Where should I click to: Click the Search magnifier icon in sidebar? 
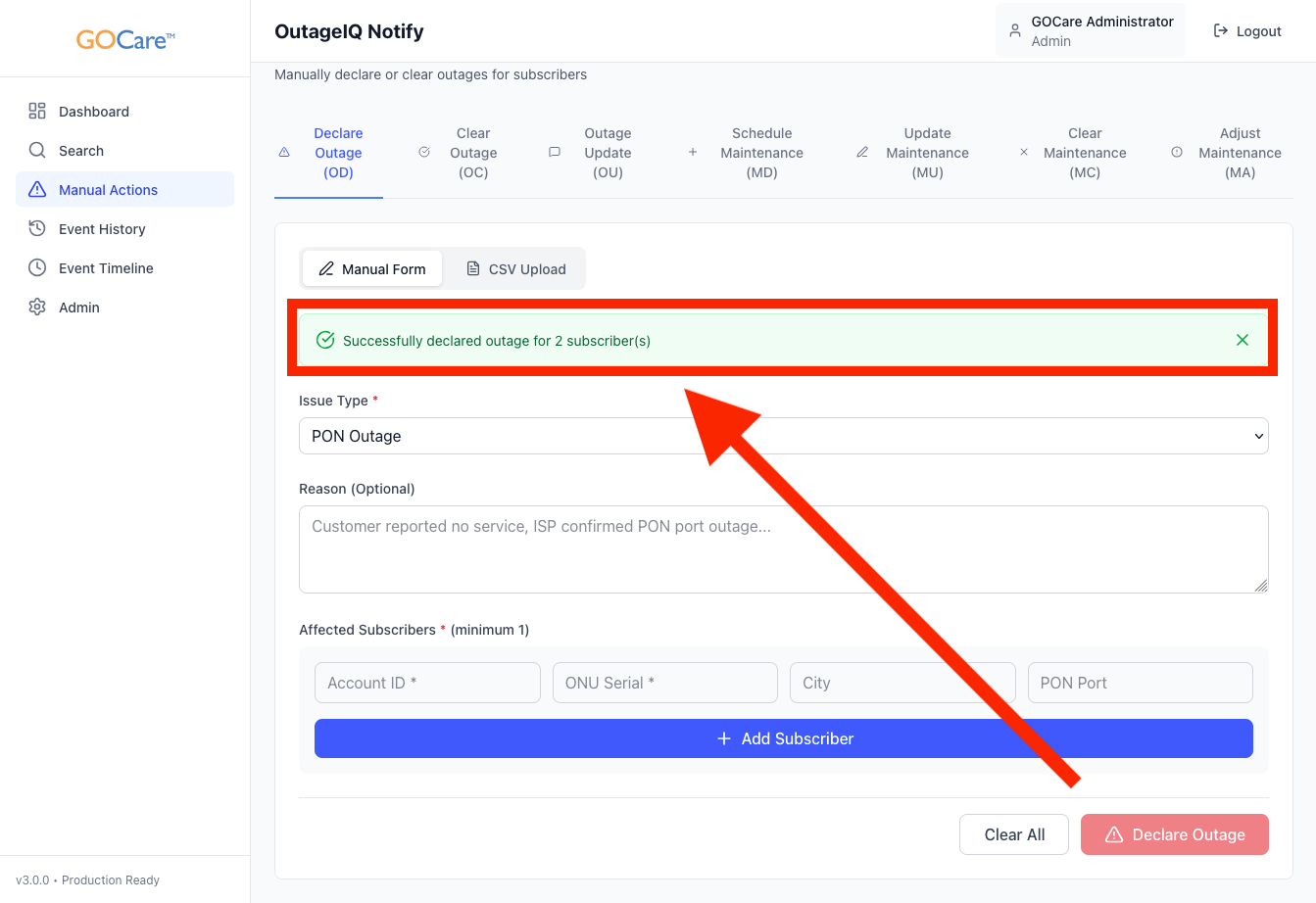[37, 150]
